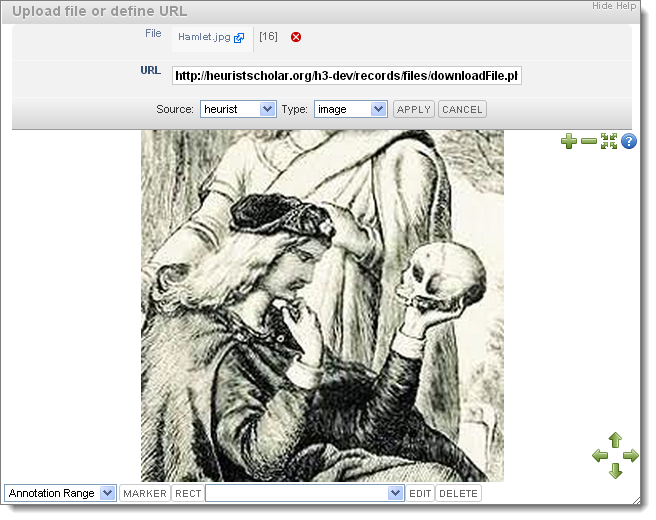Click the RECT button
The image size is (656, 520).
[x=188, y=494]
